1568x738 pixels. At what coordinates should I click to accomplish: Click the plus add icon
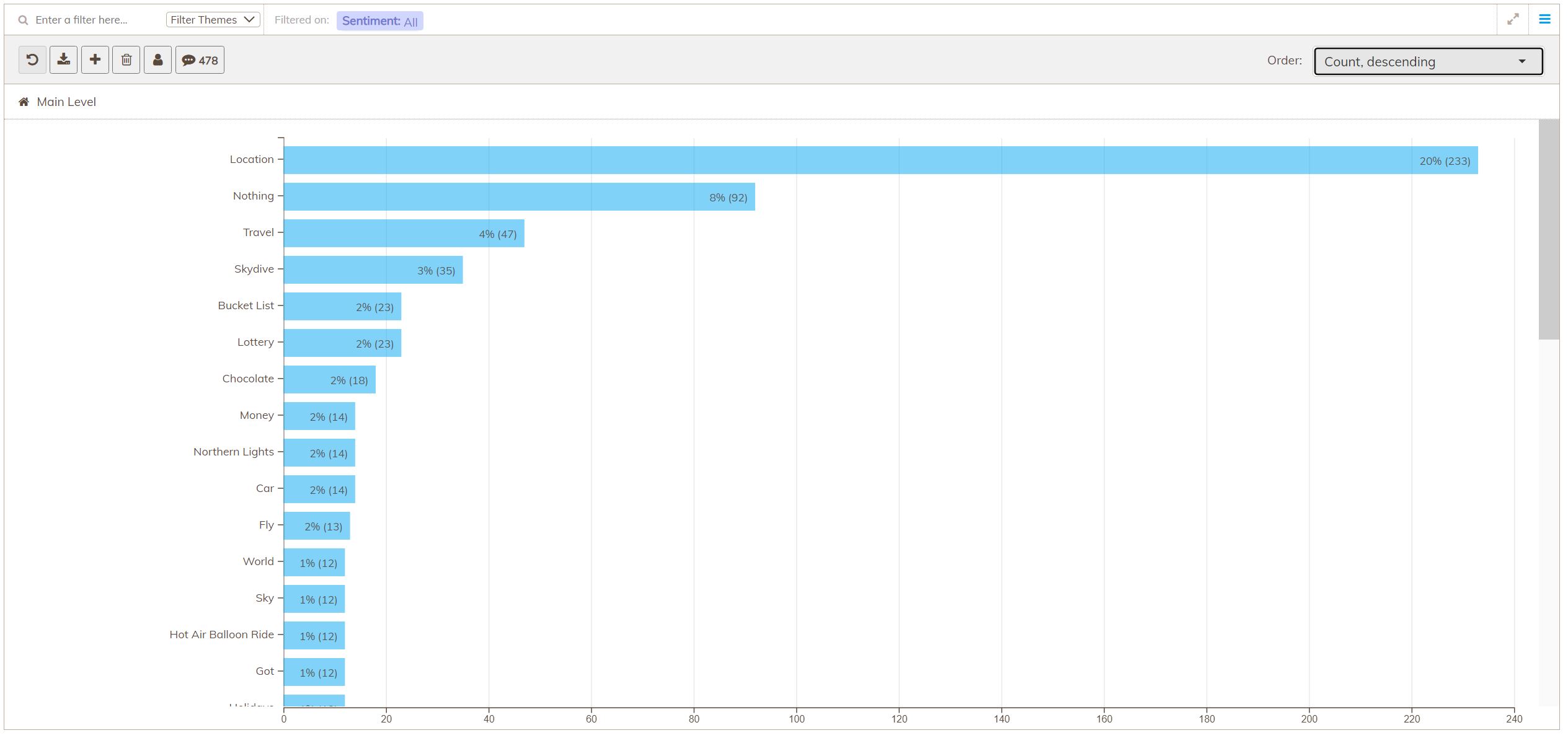[x=95, y=60]
